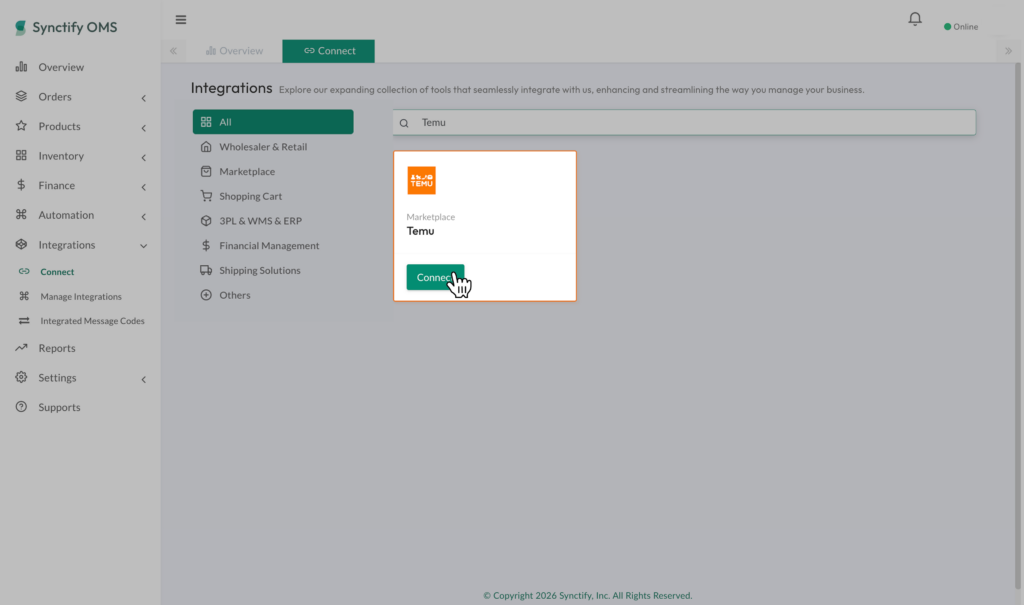Select the All integrations category
This screenshot has width=1024, height=605.
tap(273, 122)
